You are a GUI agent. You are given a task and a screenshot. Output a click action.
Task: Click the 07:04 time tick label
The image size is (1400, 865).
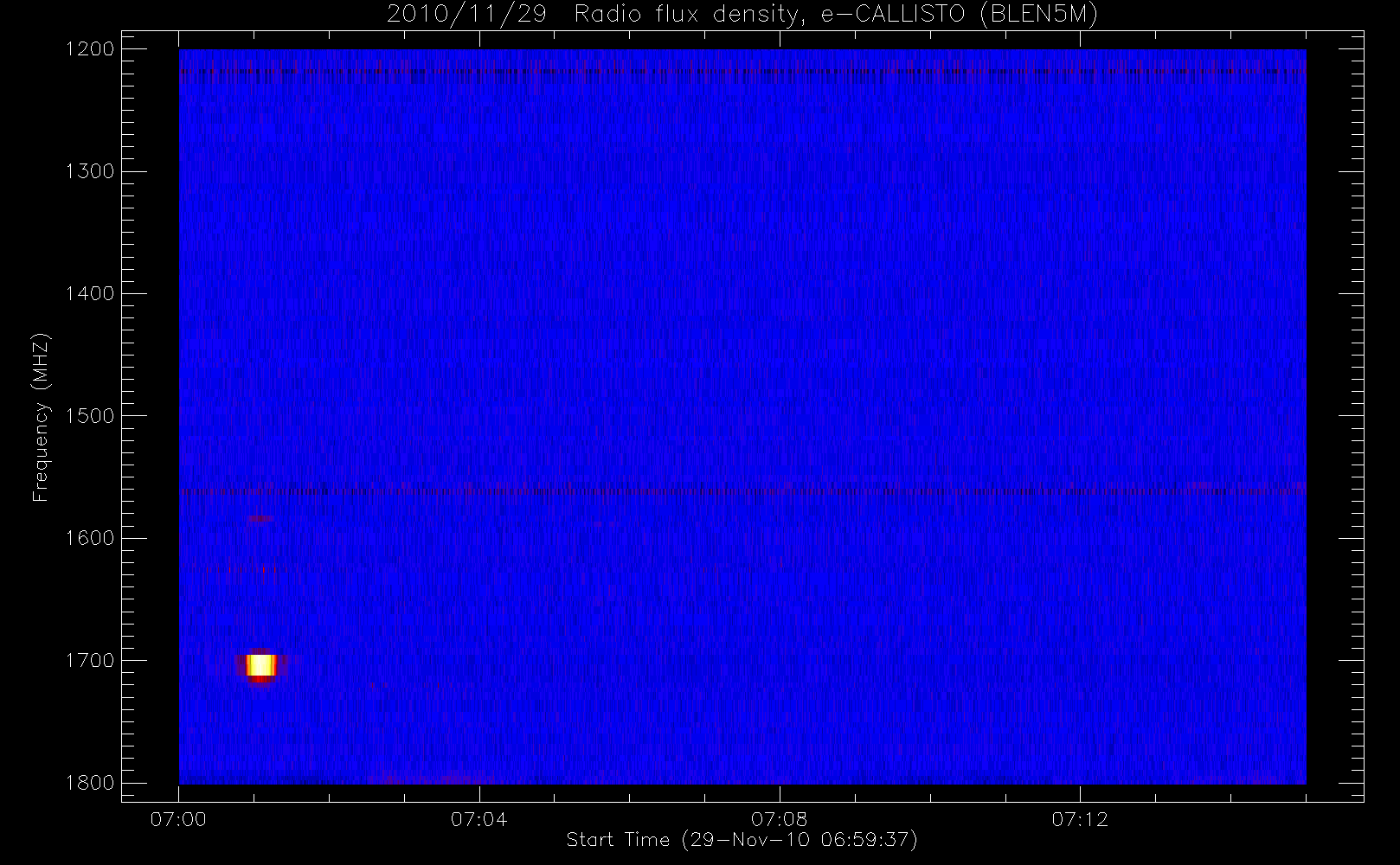click(478, 819)
